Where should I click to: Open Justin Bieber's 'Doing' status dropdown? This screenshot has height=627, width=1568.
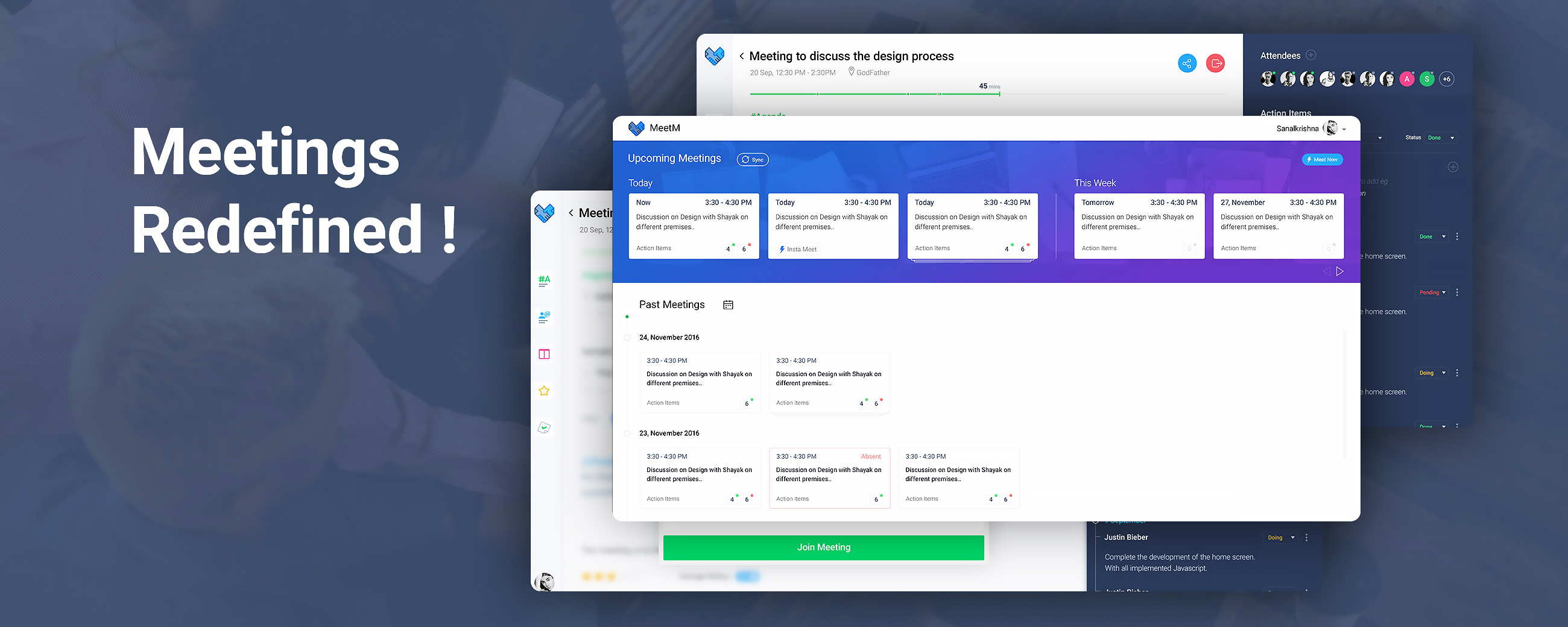1281,538
